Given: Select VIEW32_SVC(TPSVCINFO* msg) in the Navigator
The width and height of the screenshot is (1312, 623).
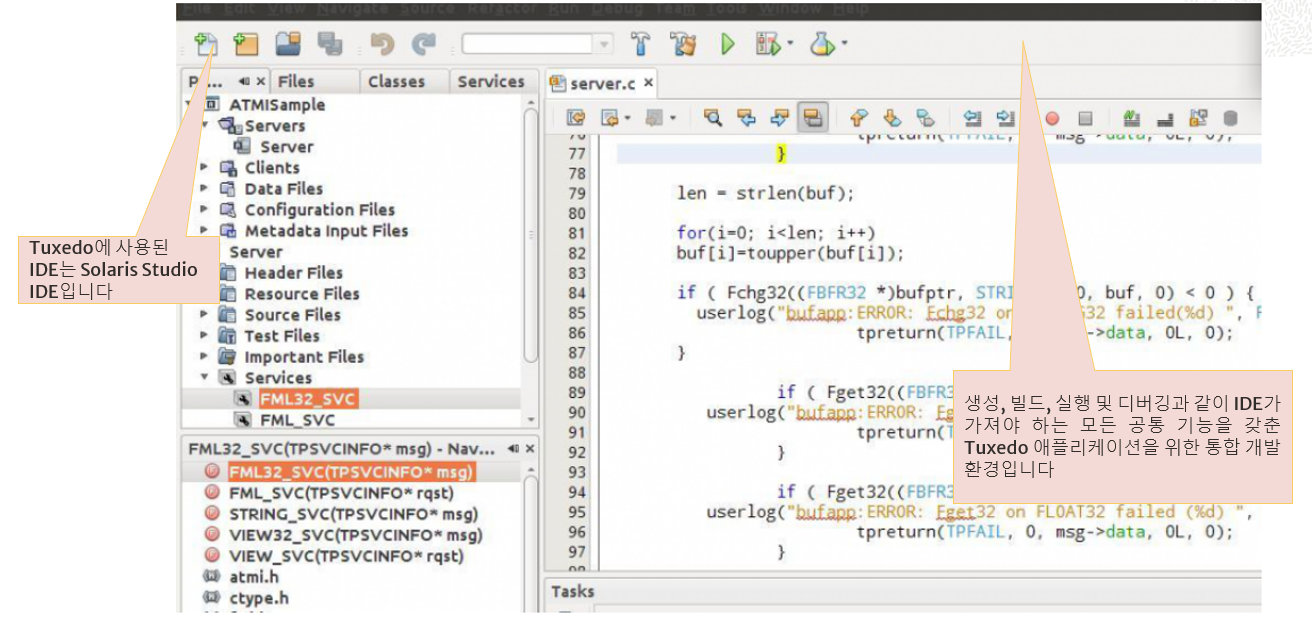Looking at the screenshot, I should pyautogui.click(x=354, y=534).
